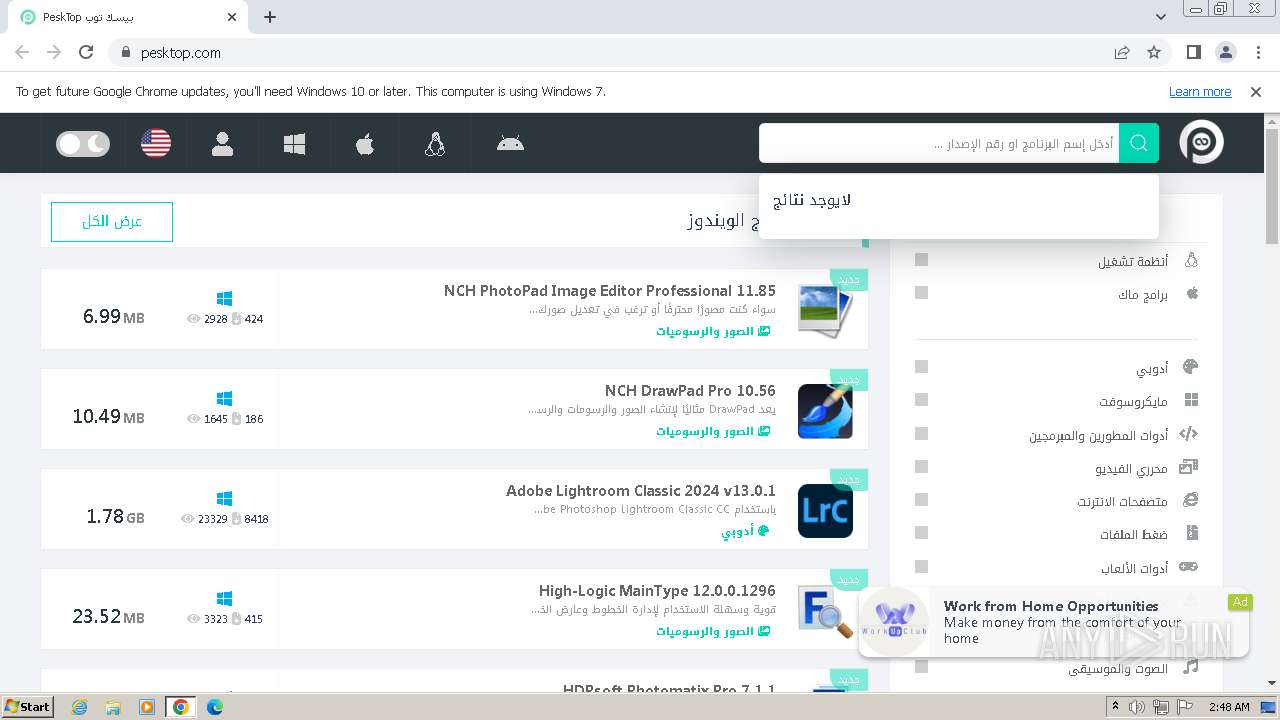Click Windows icon in the Lightroom row
Viewport: 1280px width, 720px height.
tap(224, 499)
